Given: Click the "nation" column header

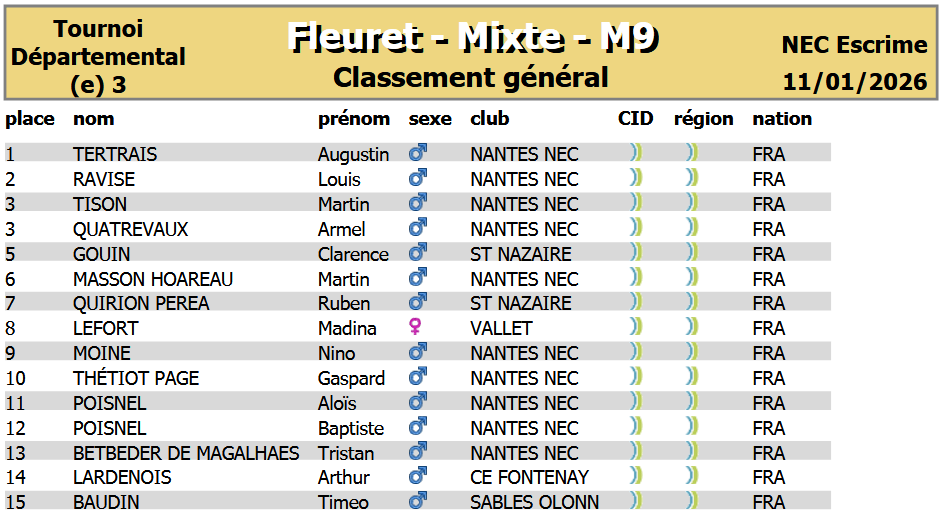Looking at the screenshot, I should pyautogui.click(x=782, y=119).
